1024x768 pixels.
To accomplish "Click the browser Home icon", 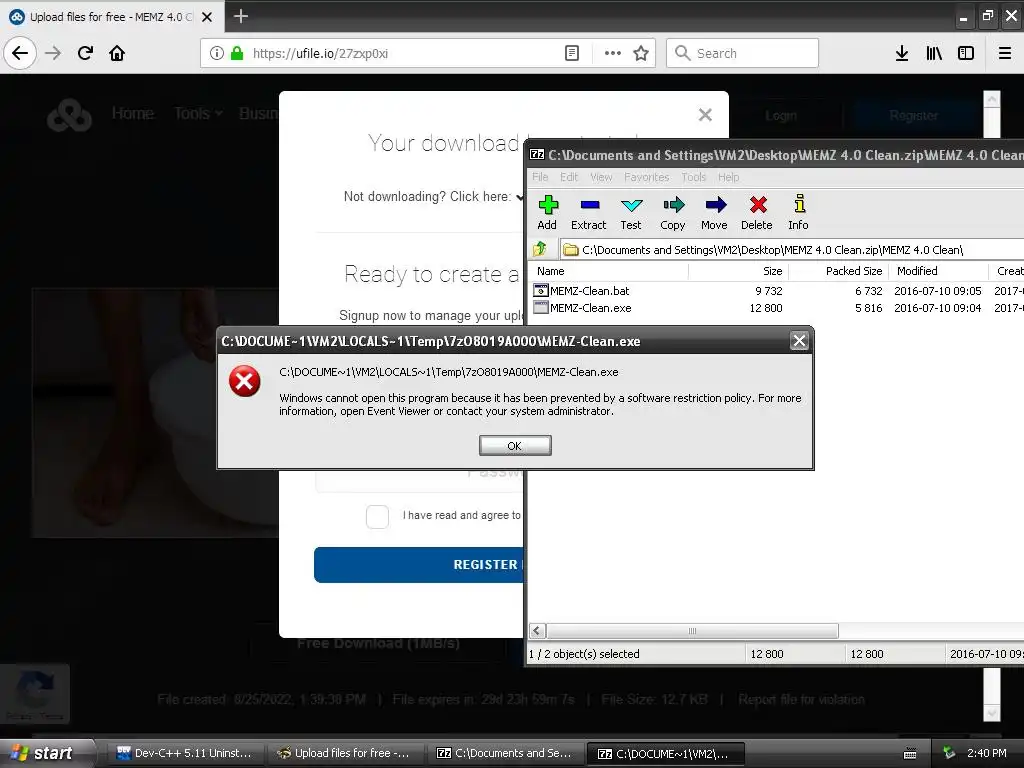I will tap(117, 53).
